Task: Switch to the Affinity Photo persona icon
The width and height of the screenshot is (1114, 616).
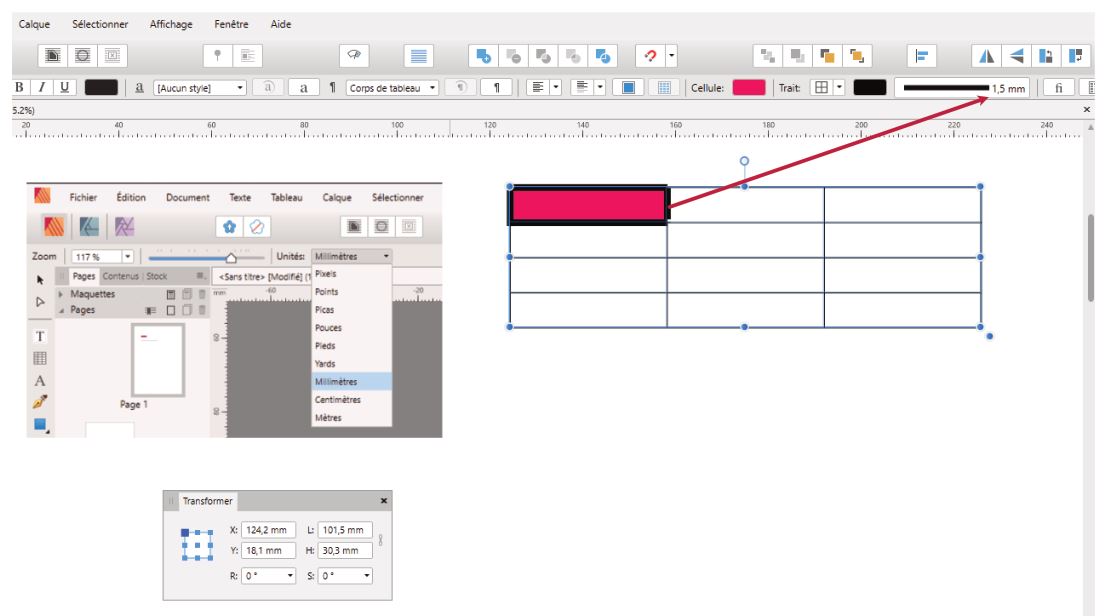Action: [124, 227]
